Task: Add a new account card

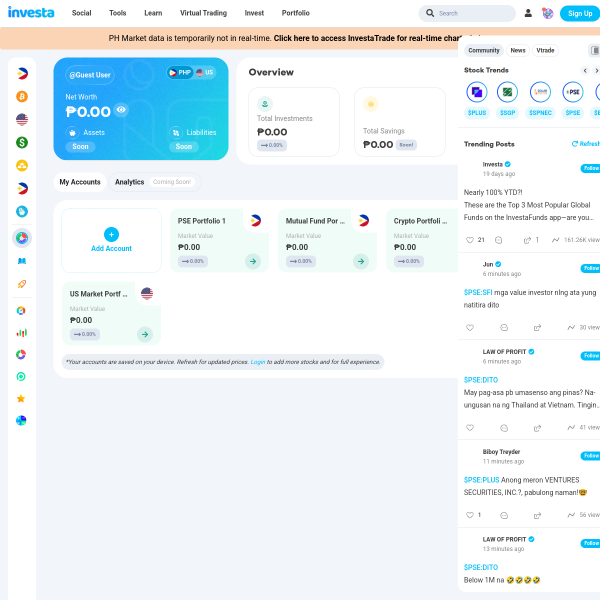Action: point(111,240)
